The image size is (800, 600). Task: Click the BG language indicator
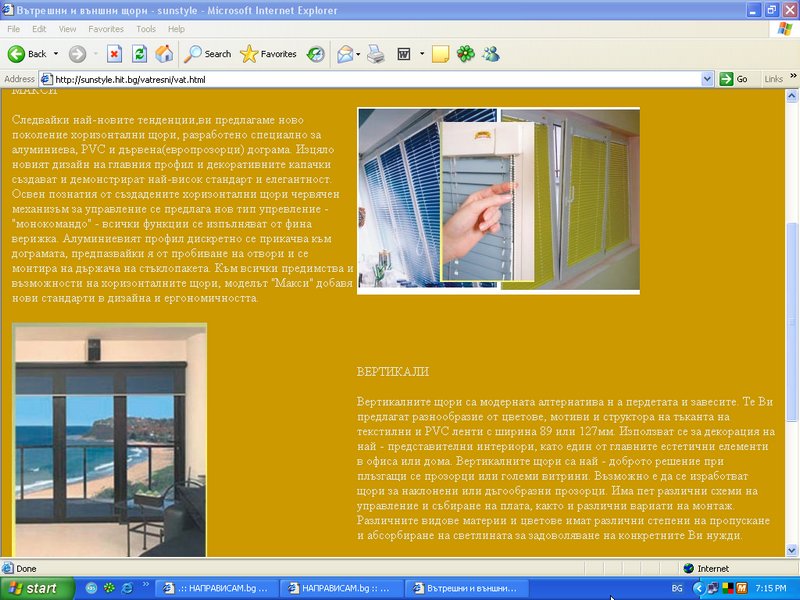tap(677, 588)
